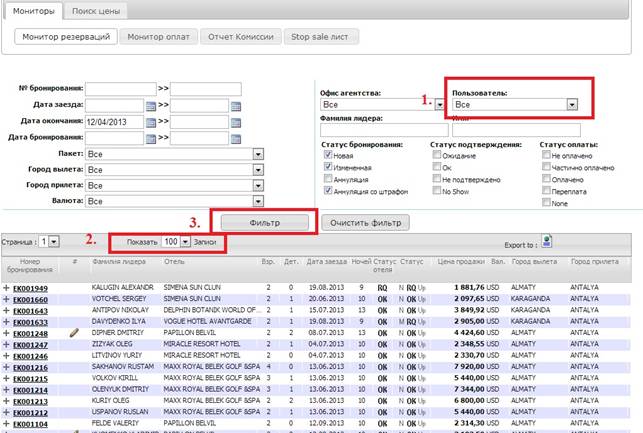This screenshot has width=643, height=433.
Task: Click pencil icon in EK001248 row
Action: [x=74, y=333]
